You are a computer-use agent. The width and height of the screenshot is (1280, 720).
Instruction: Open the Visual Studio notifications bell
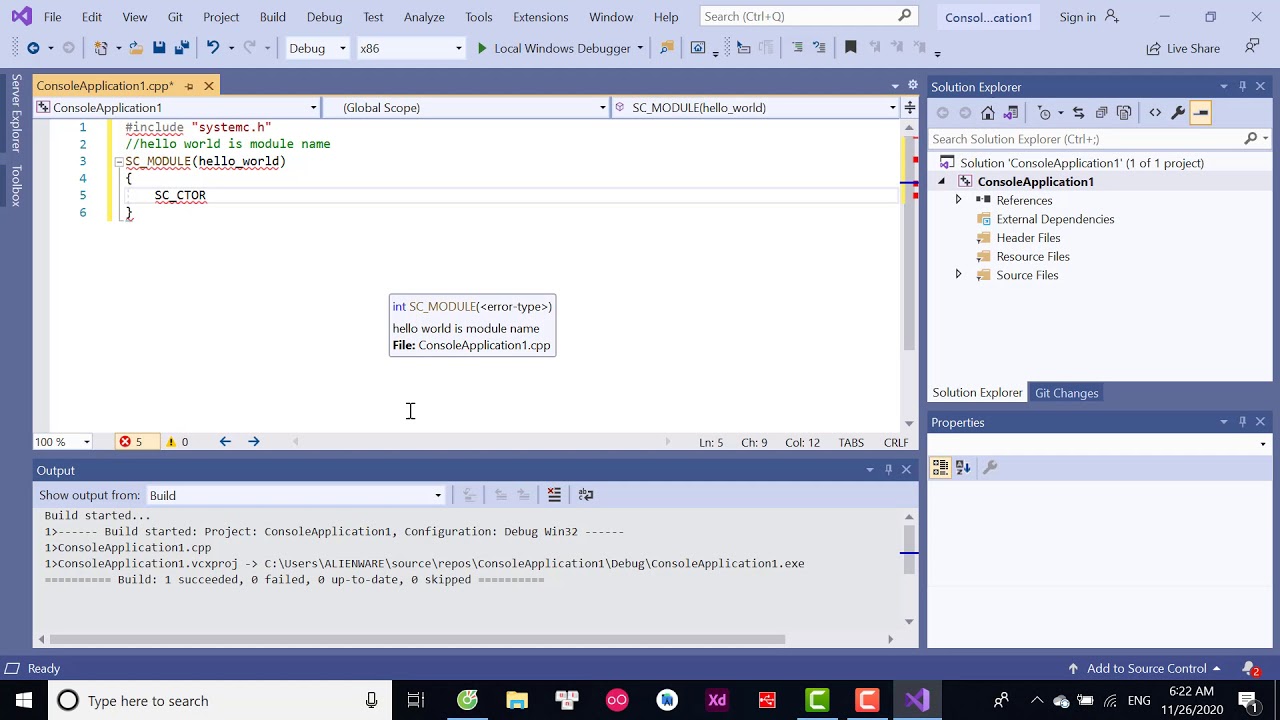1249,668
